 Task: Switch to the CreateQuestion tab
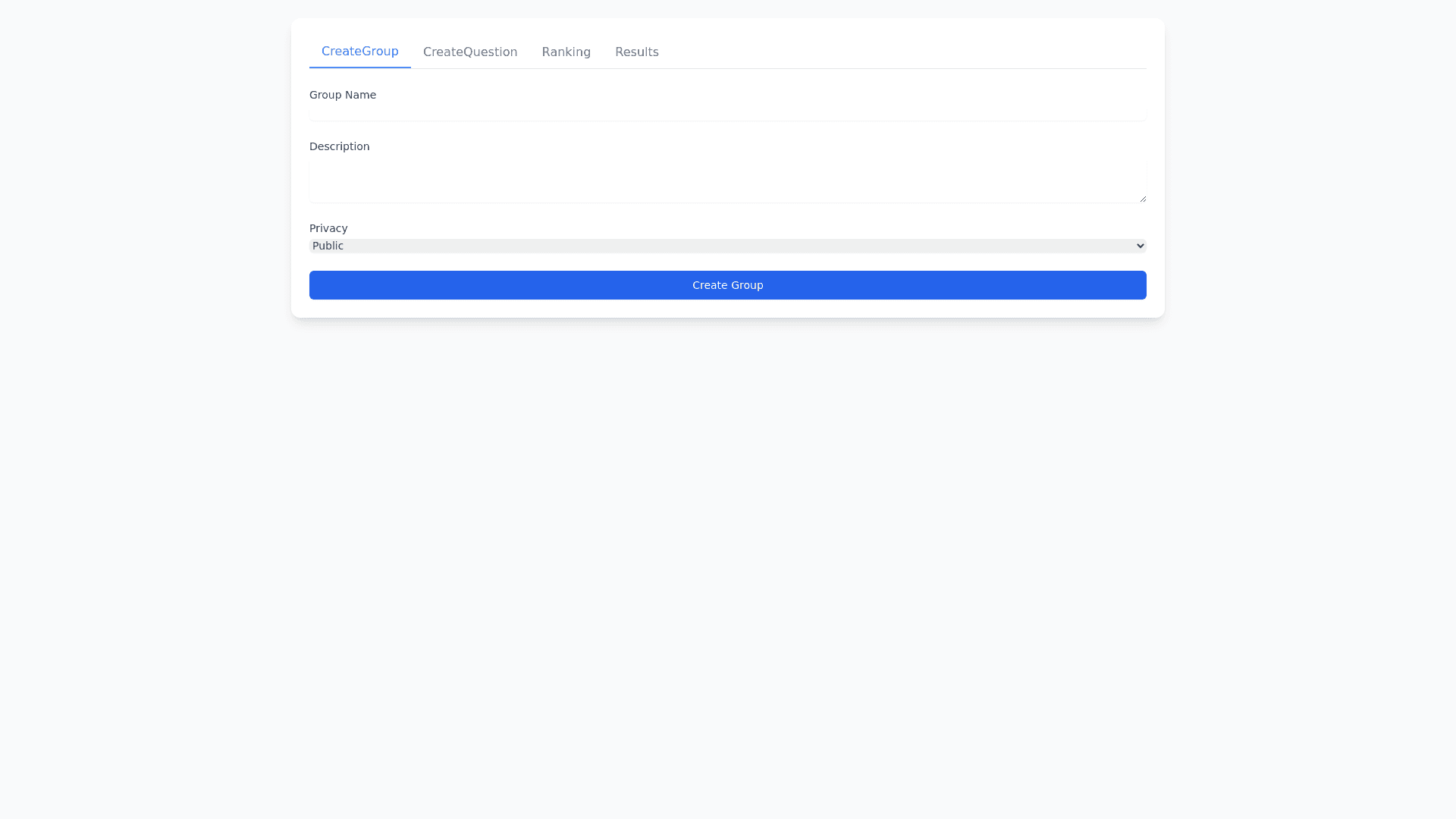pos(470,52)
